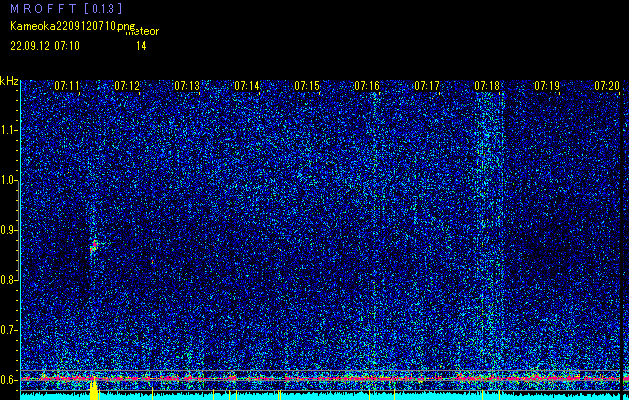Click the 0.7 kHz frequency label

pyautogui.click(x=8, y=330)
